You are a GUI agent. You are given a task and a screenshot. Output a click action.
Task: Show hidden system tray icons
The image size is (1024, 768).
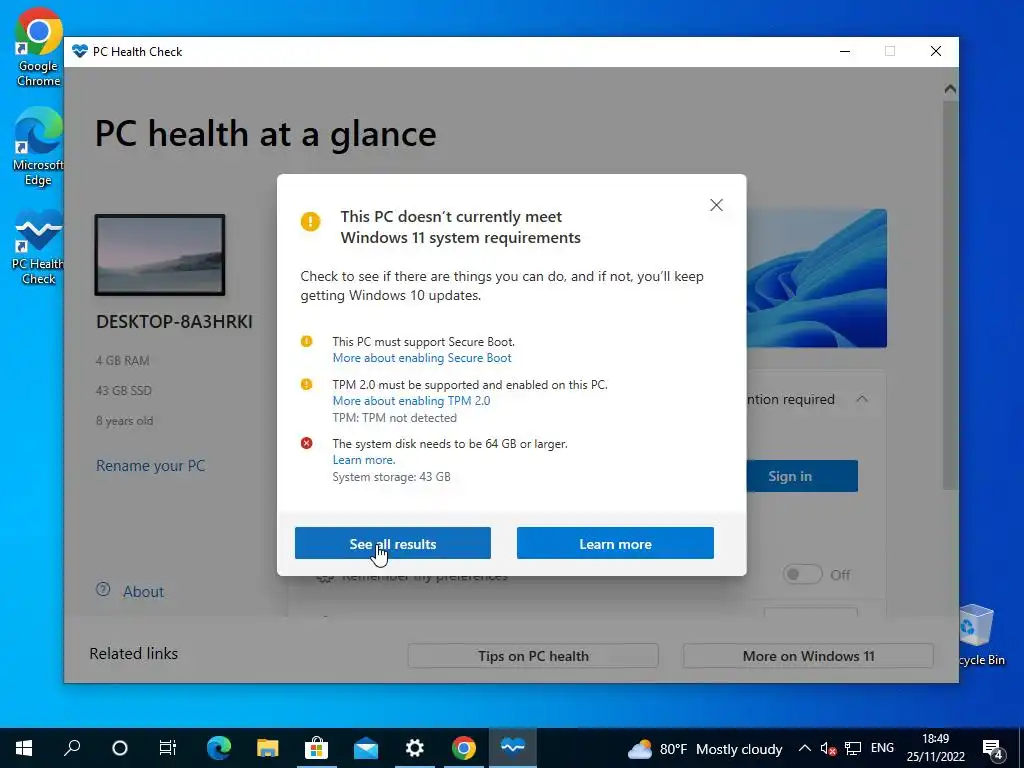pos(805,748)
